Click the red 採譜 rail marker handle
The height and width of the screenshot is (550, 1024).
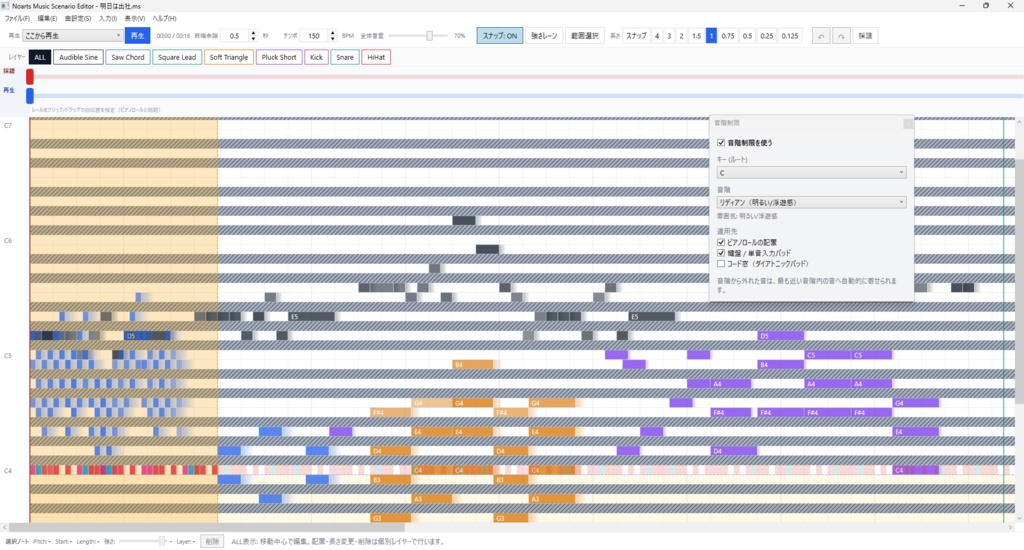click(x=29, y=76)
